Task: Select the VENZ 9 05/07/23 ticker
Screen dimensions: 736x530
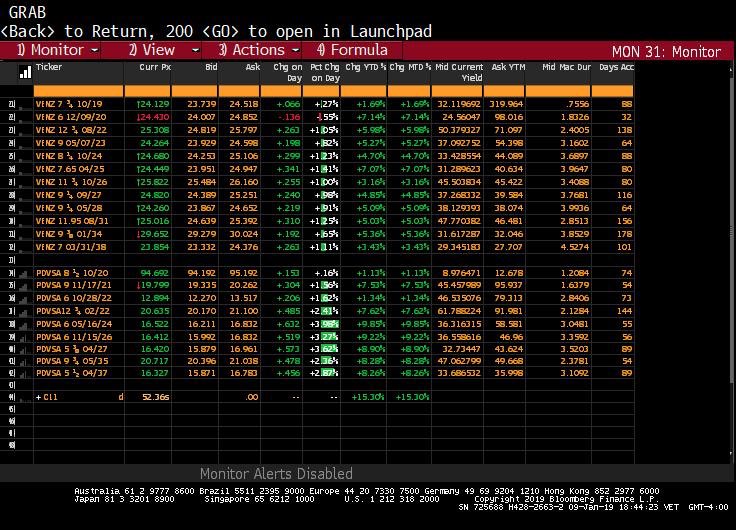Action: pos(70,143)
